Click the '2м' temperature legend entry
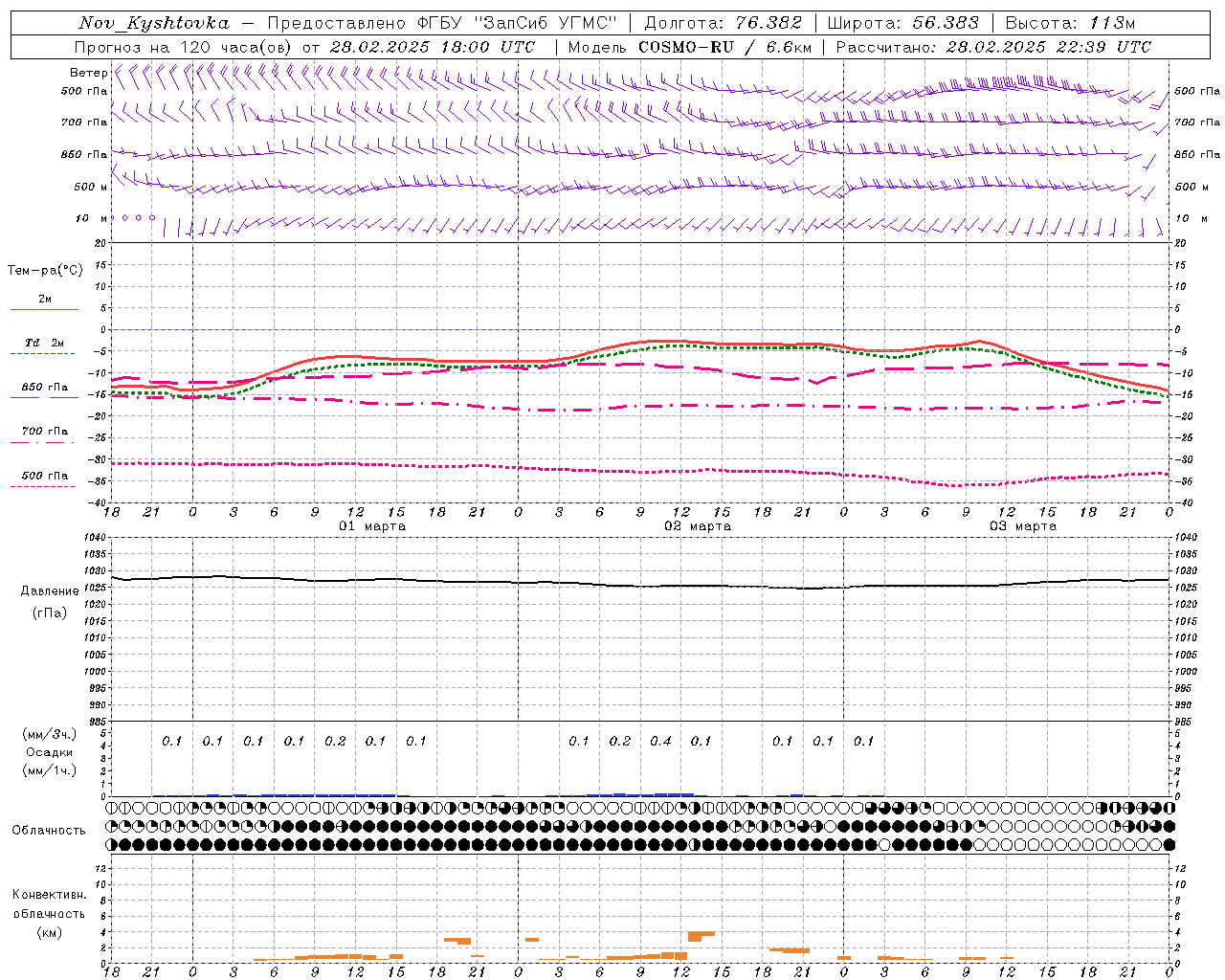Image resolution: width=1225 pixels, height=980 pixels. coord(45,300)
